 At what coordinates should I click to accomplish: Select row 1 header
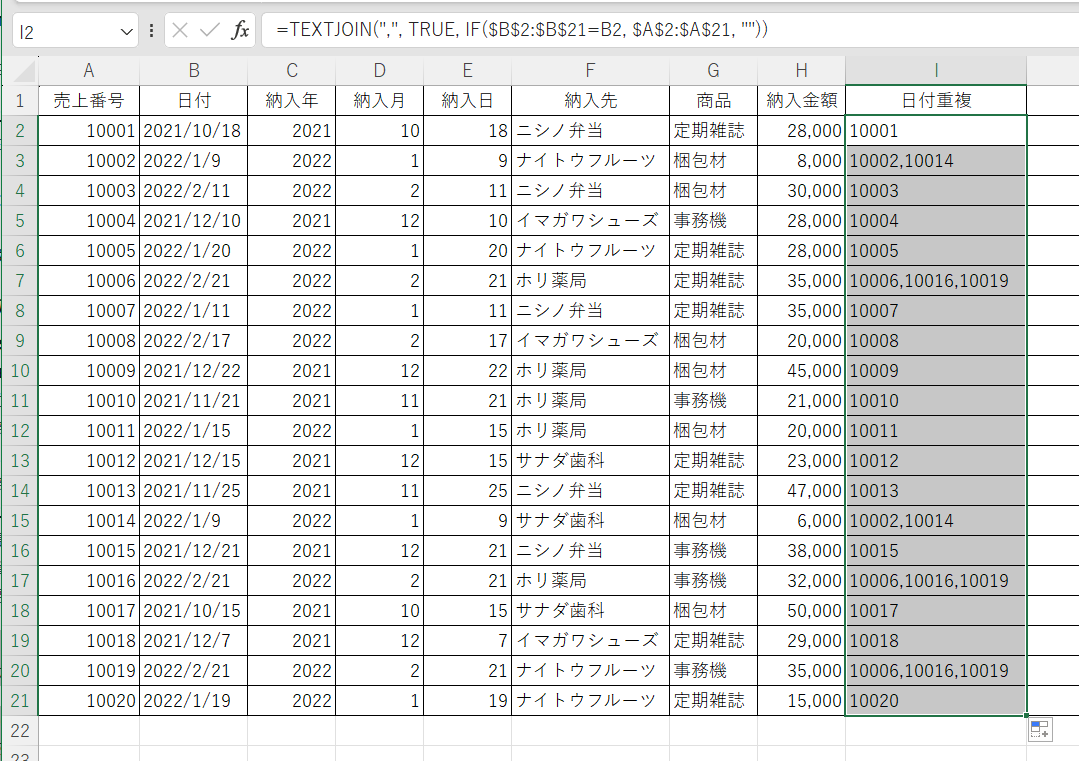pyautogui.click(x=20, y=100)
